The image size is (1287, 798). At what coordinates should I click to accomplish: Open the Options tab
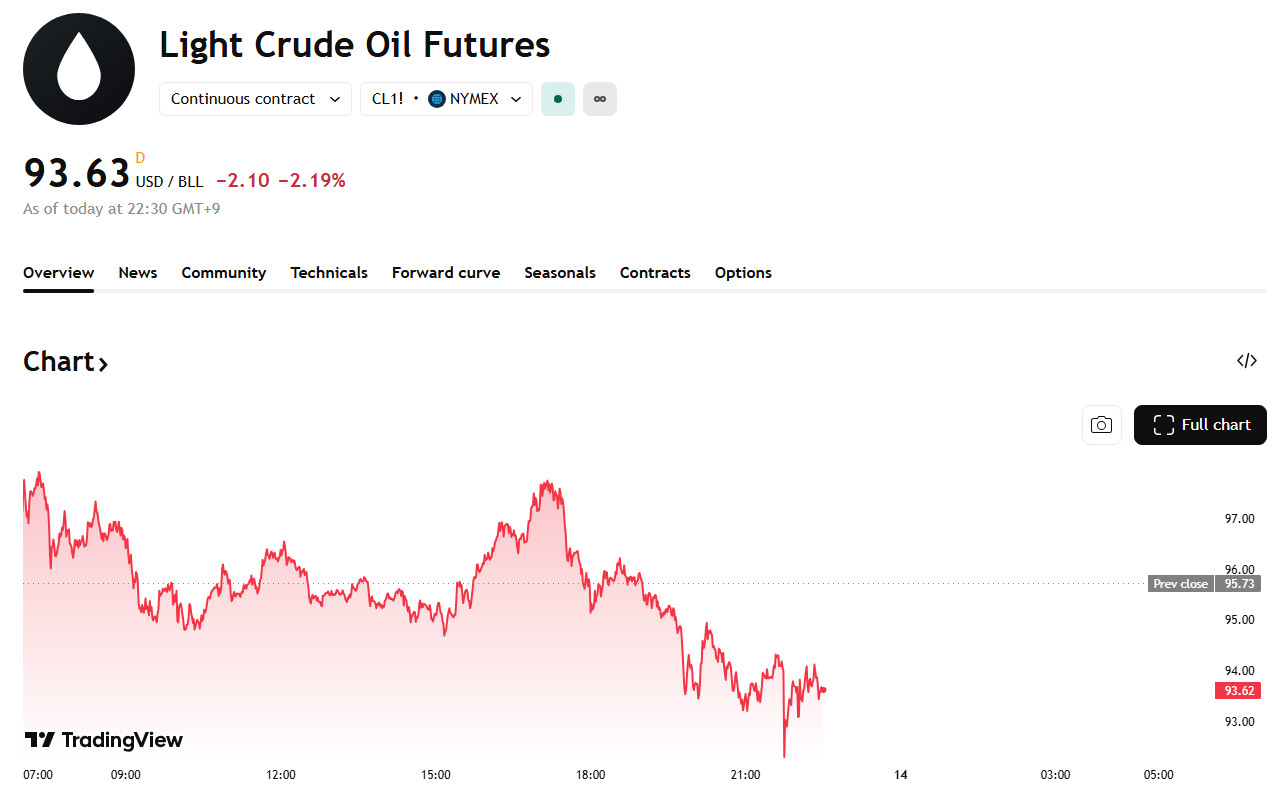coord(743,273)
